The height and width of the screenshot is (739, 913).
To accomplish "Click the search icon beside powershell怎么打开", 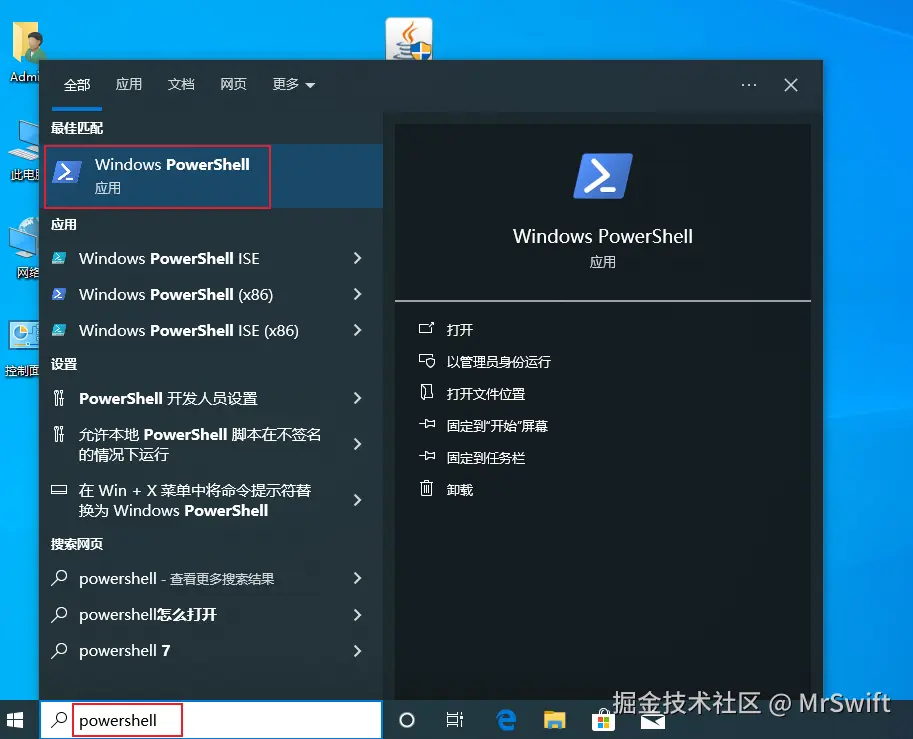I will (x=59, y=614).
